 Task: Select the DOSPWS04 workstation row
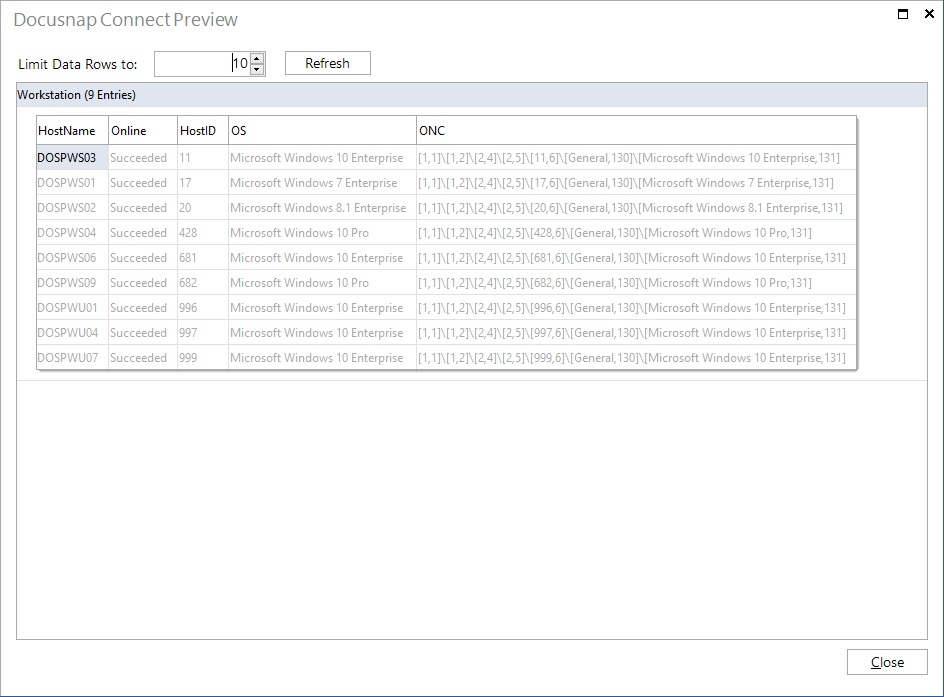click(70, 232)
